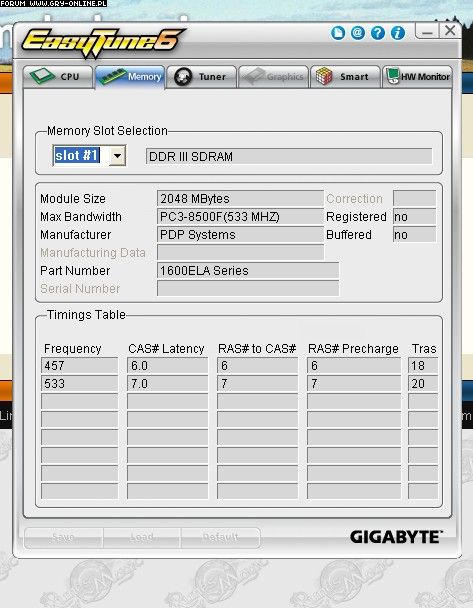Click the 'PDP Systems' manufacturer field
The image size is (473, 608).
pos(240,235)
